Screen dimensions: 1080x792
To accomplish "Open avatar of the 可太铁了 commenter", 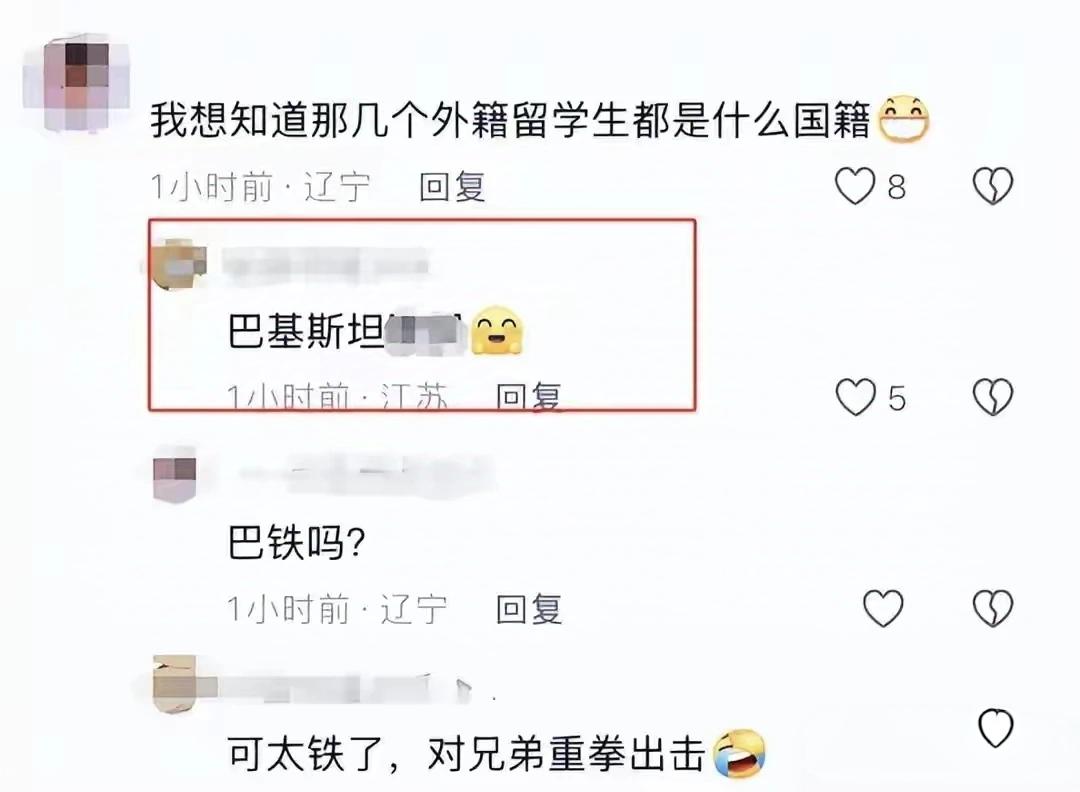I will coord(175,684).
